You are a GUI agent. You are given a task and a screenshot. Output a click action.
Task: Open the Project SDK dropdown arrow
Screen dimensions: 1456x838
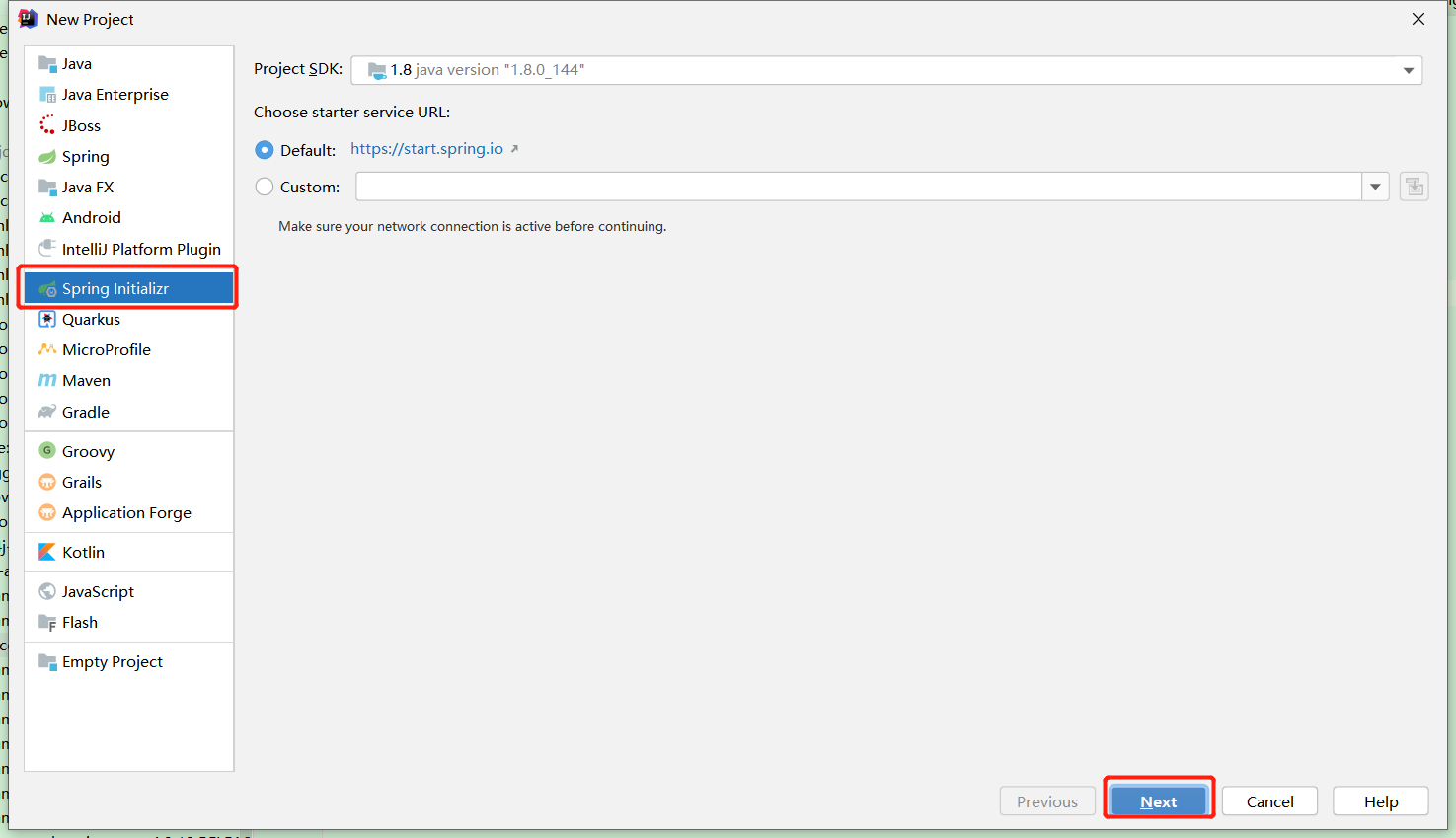pyautogui.click(x=1409, y=70)
